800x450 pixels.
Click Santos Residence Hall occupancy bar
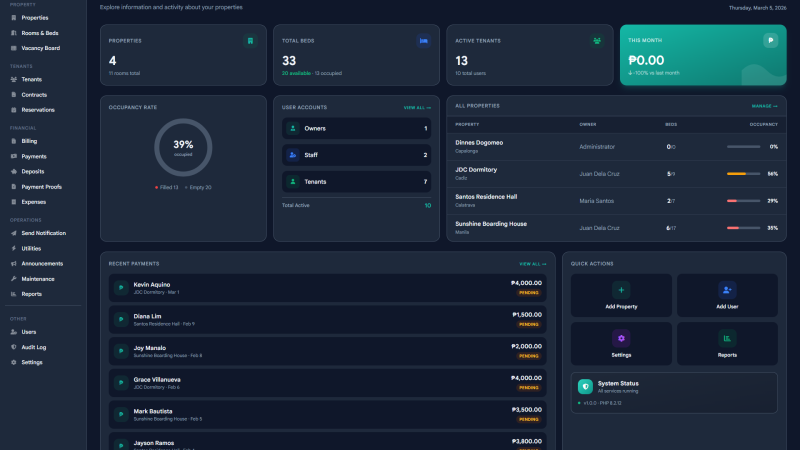pos(743,201)
